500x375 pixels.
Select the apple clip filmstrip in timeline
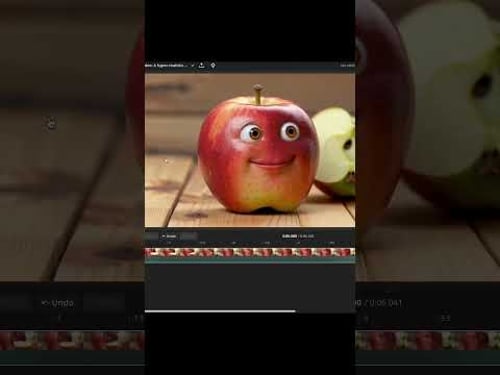pos(250,252)
